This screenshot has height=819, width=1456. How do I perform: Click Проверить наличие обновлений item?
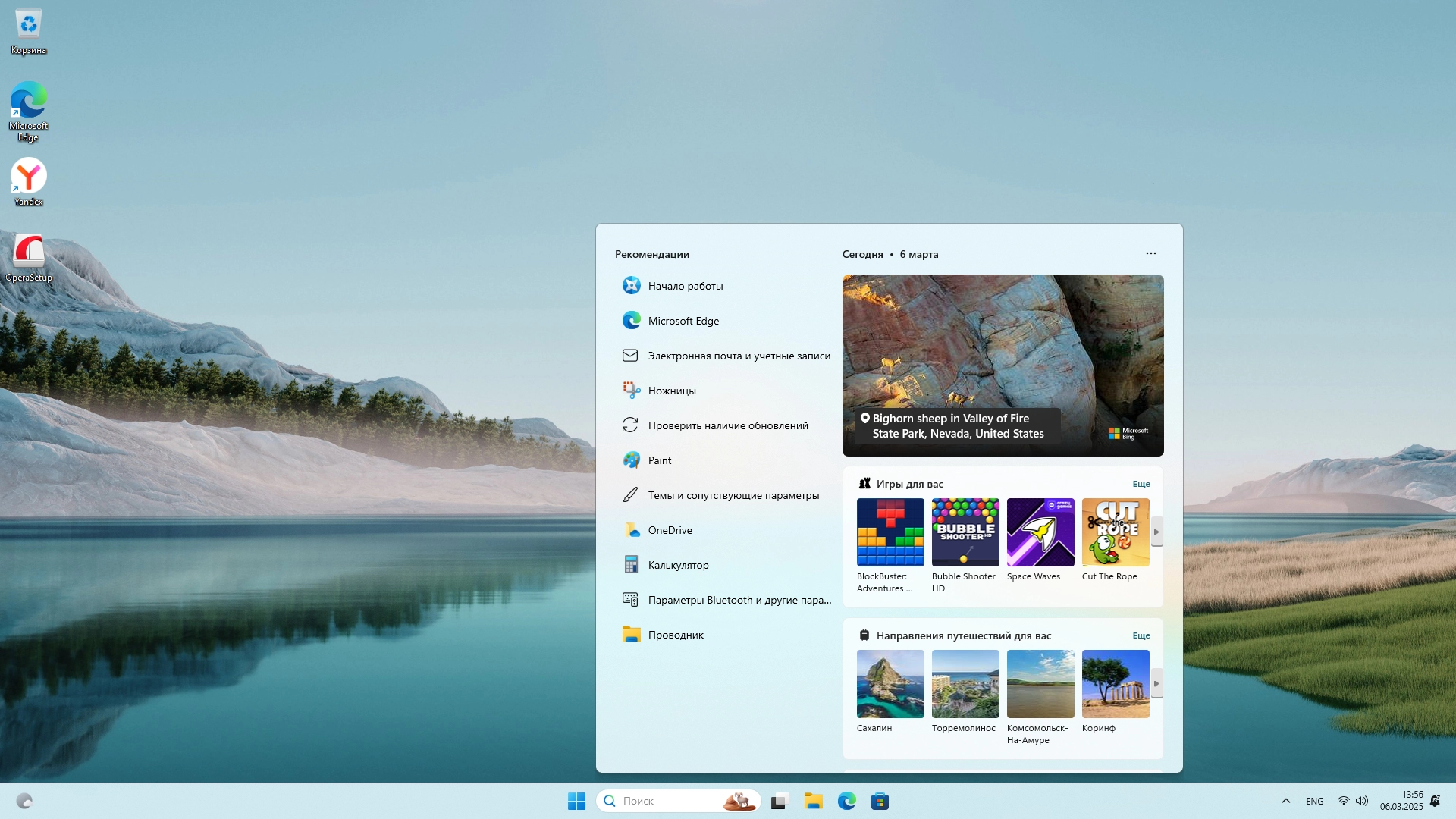(727, 425)
